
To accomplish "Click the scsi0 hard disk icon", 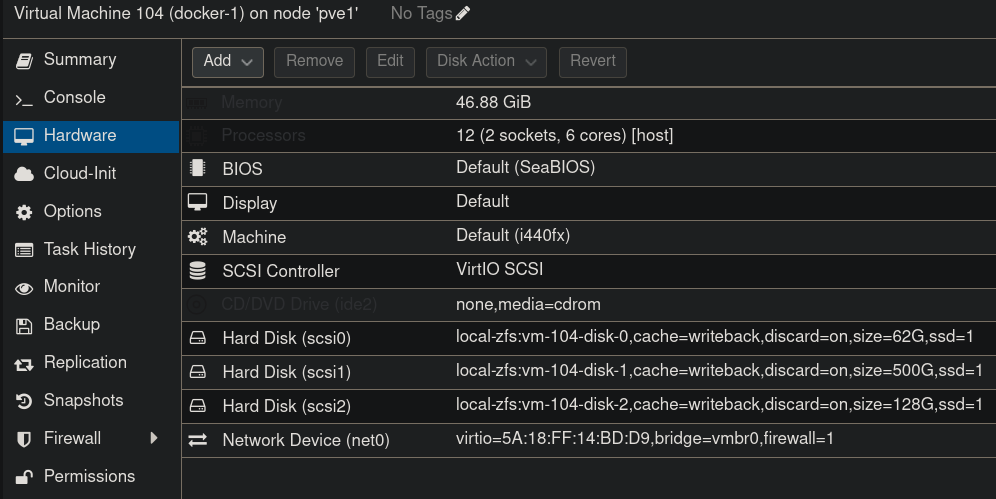I will point(198,339).
